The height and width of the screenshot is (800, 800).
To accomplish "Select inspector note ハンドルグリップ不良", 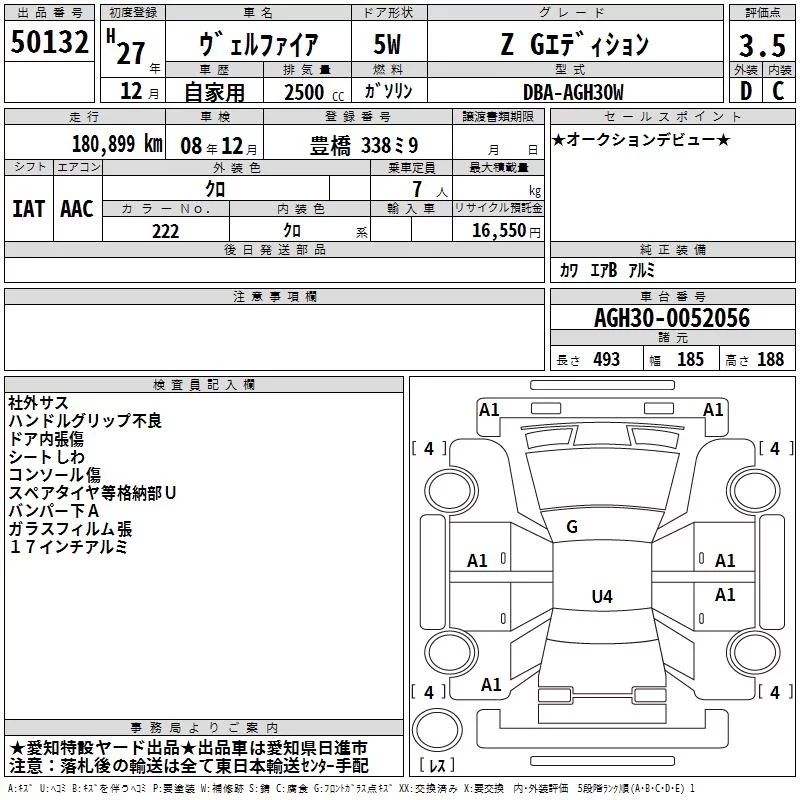I will click(x=85, y=420).
